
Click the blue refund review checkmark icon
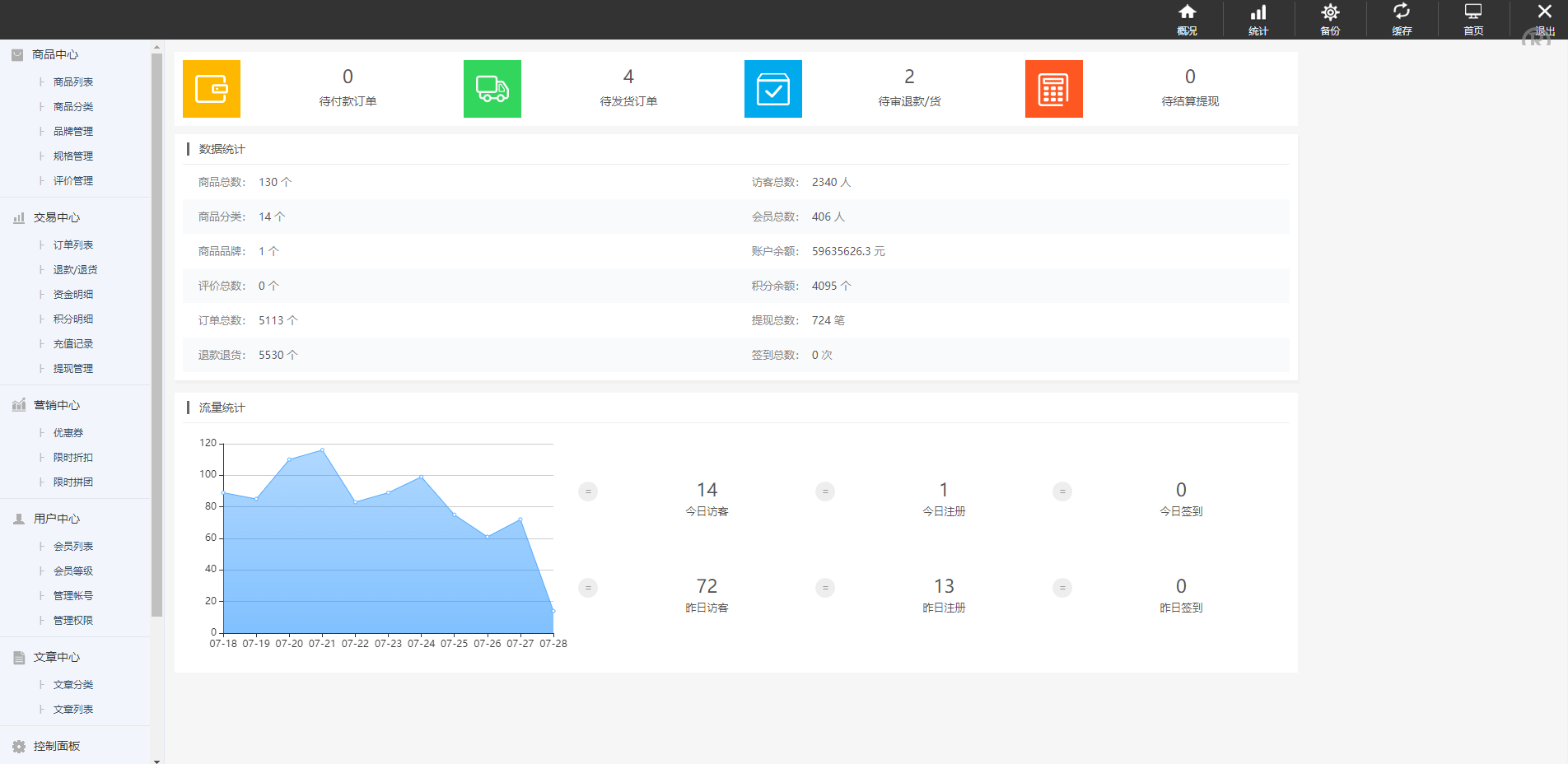[773, 89]
